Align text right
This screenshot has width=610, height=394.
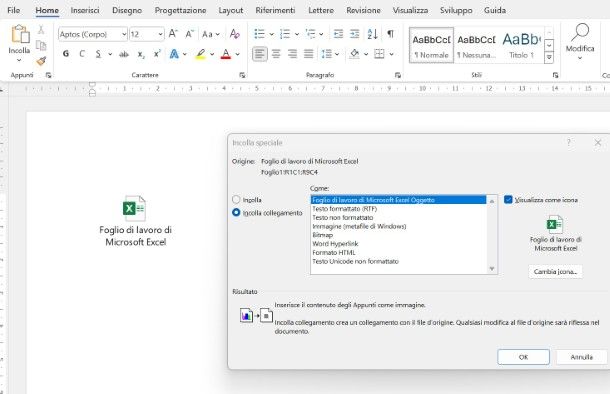pos(293,54)
